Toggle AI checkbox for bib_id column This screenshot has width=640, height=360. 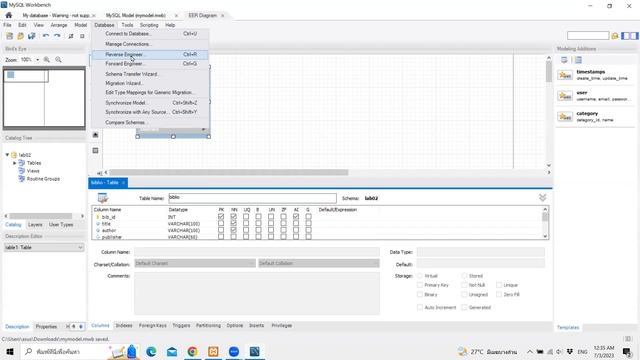click(296, 217)
